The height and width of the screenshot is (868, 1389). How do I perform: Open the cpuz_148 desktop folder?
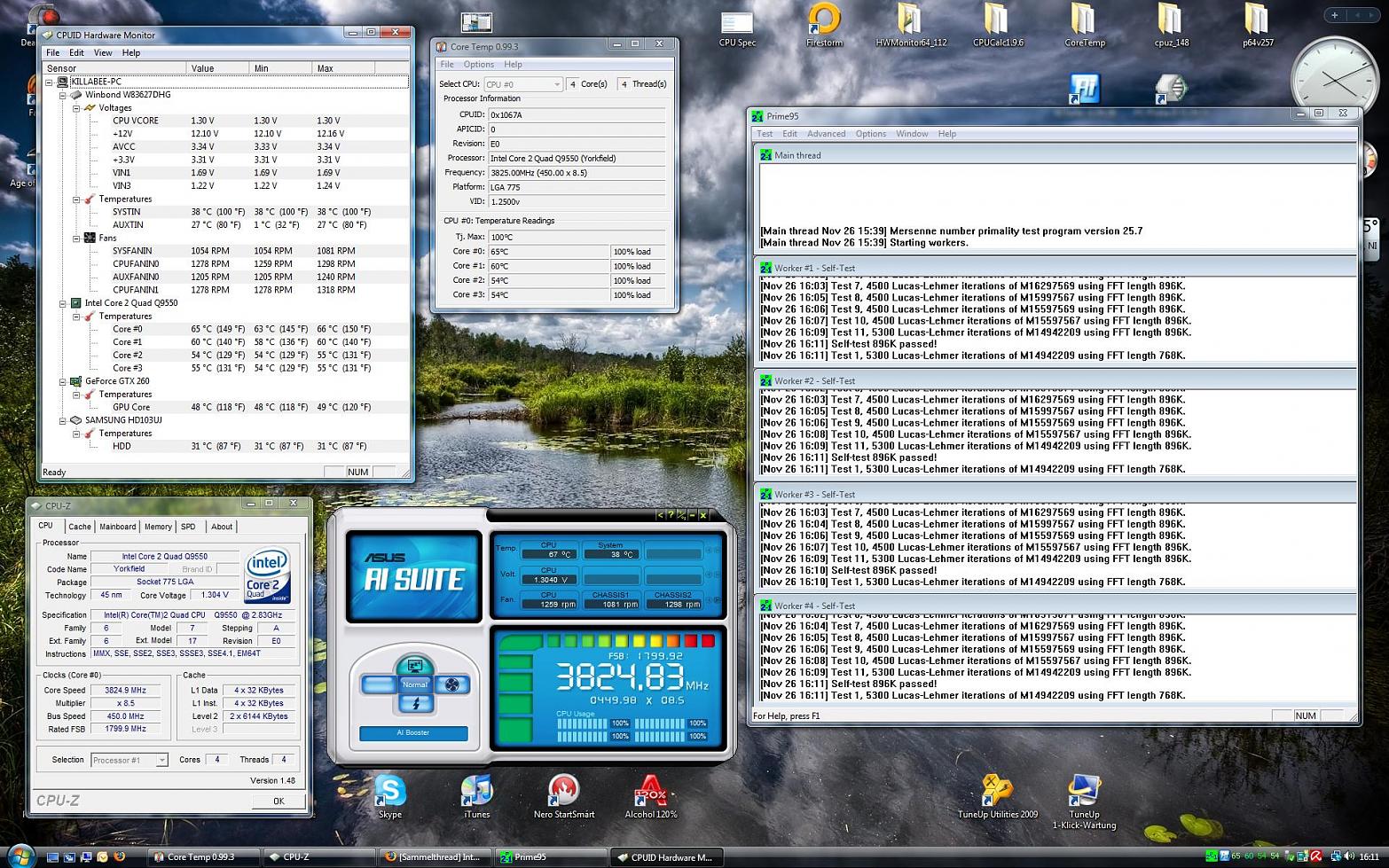coord(1172,26)
